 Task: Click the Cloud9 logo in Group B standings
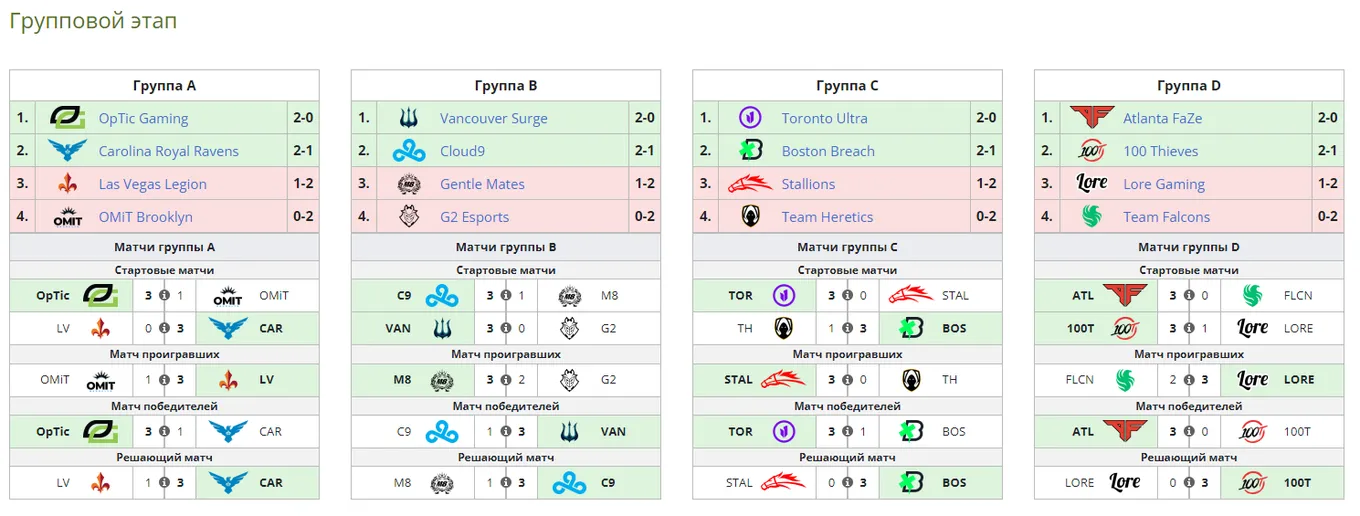pos(409,151)
